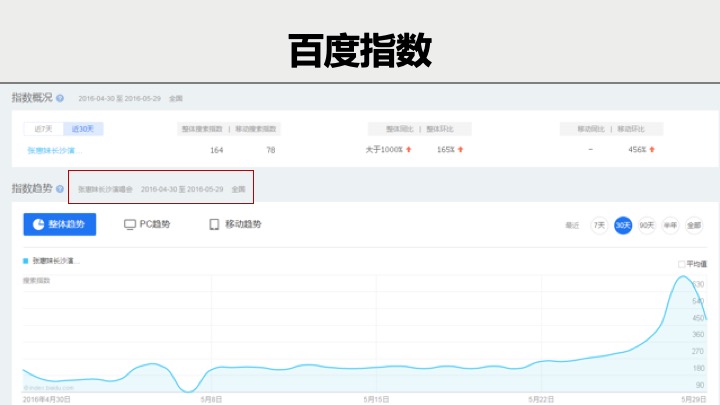Click the overall search index value 164
This screenshot has width=720, height=405.
(x=217, y=150)
